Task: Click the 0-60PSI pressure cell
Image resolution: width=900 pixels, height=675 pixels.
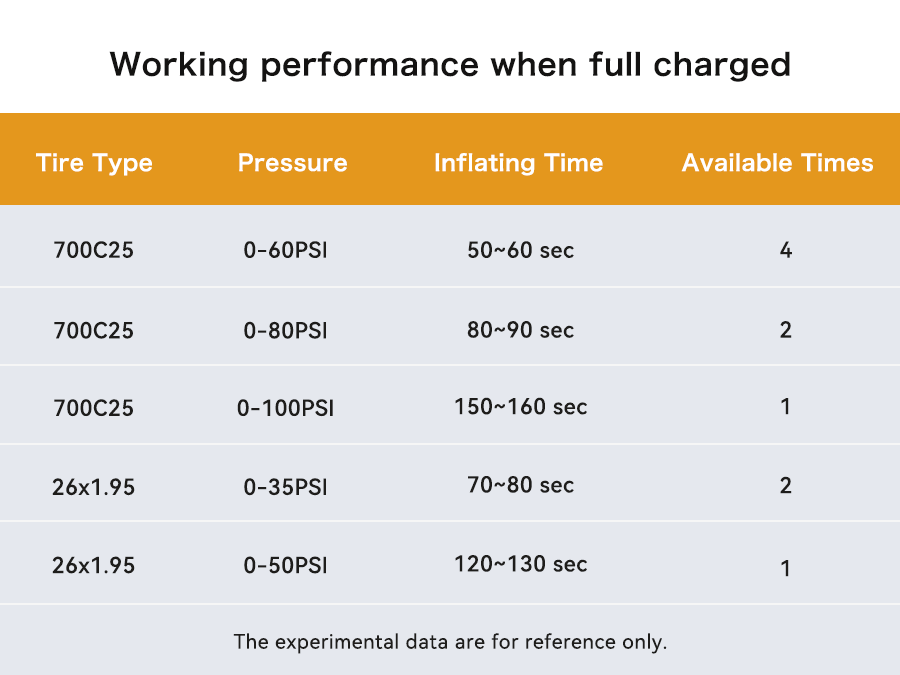Action: pyautogui.click(x=285, y=250)
